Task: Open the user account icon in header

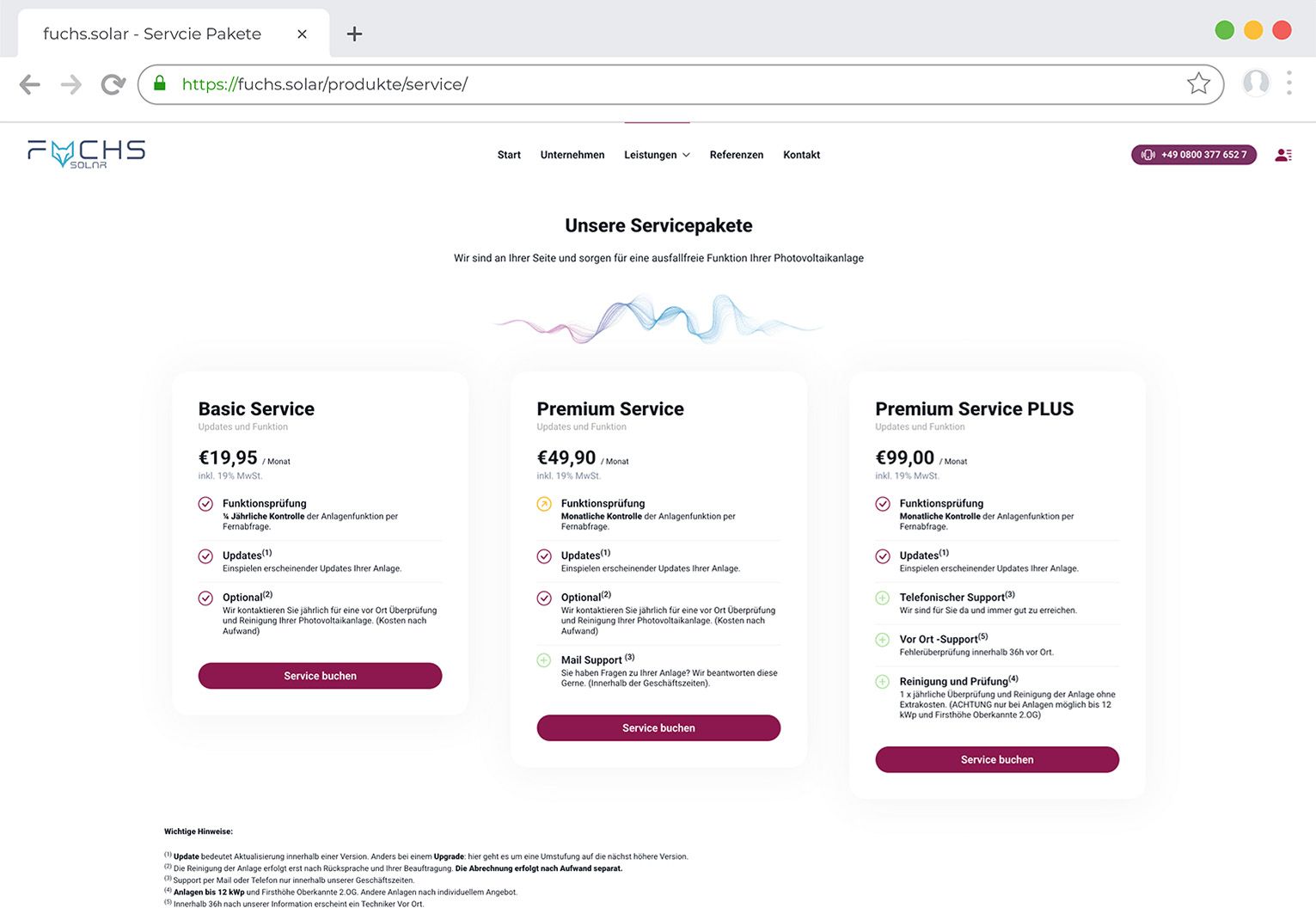Action: [1283, 155]
